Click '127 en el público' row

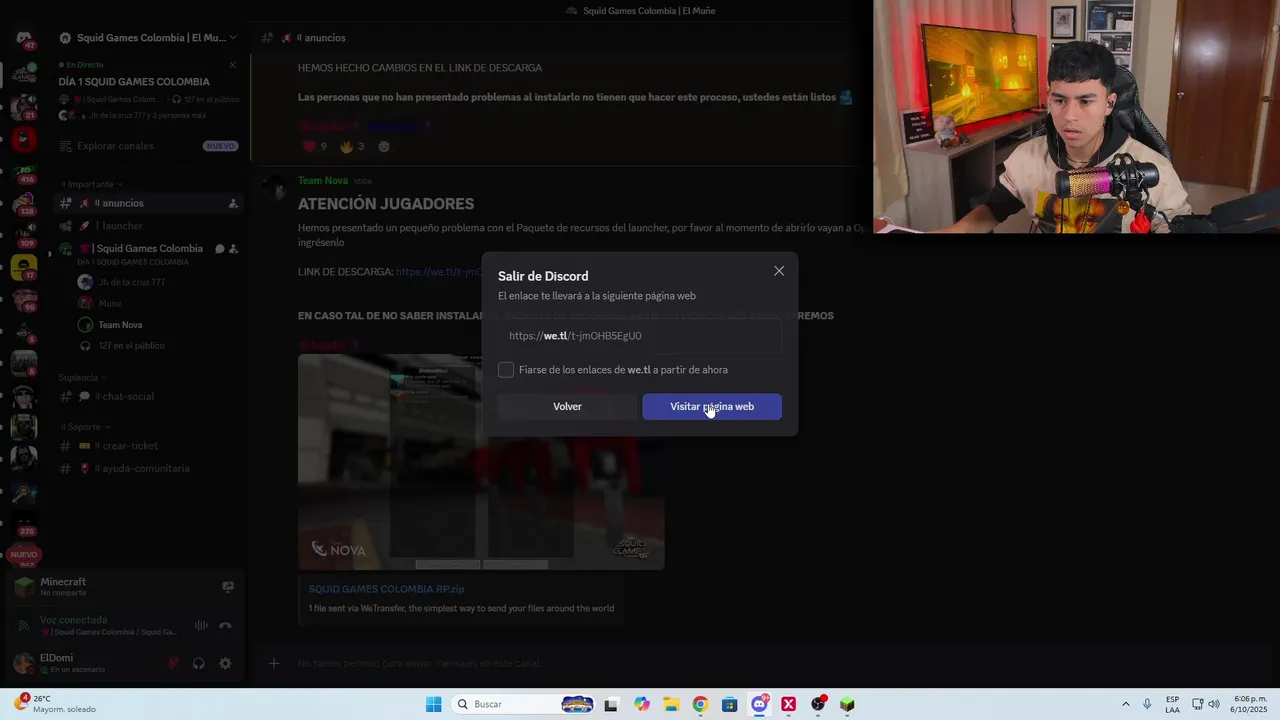(x=121, y=345)
